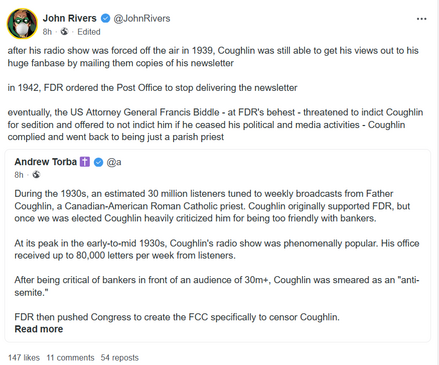Click John Rivers verified badge icon
This screenshot has width=439, height=365.
pyautogui.click(x=105, y=18)
